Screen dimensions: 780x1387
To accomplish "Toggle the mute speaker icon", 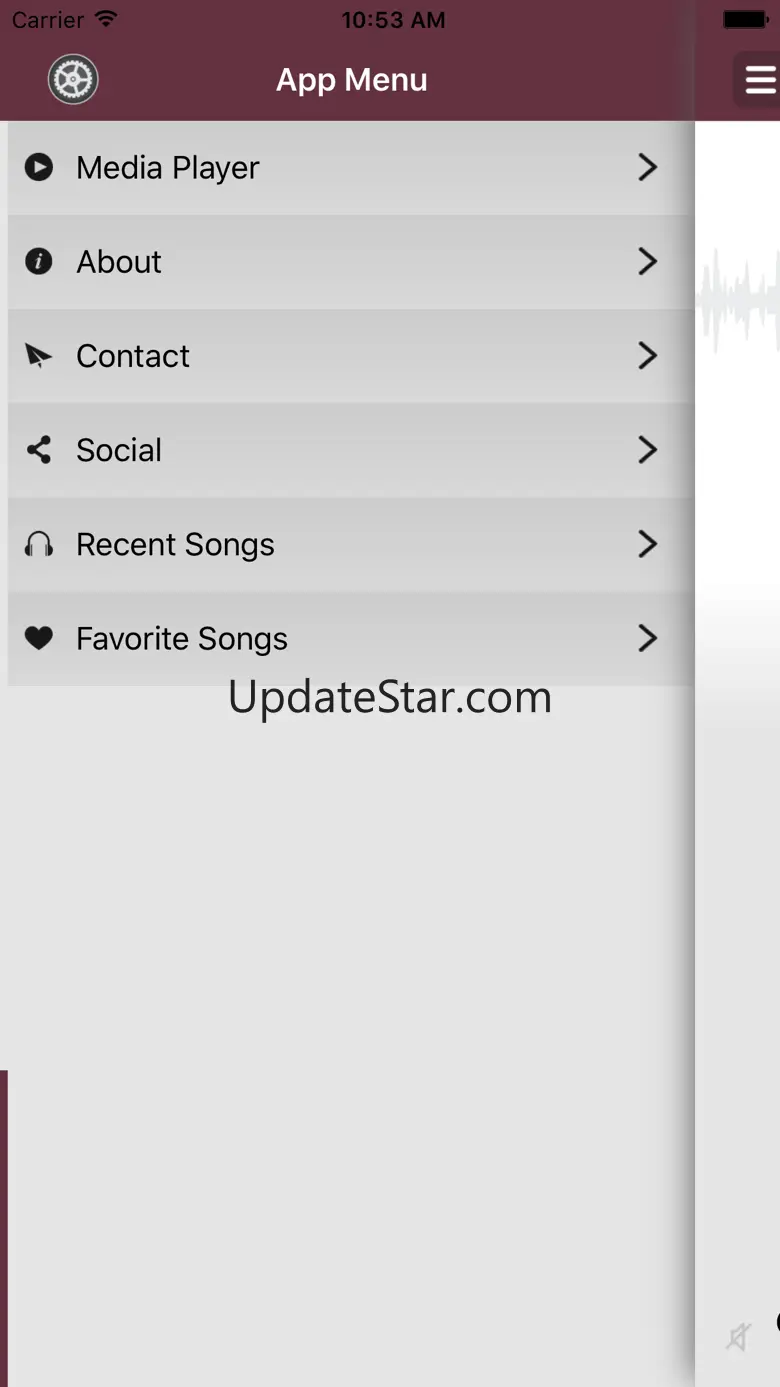I will point(739,1337).
